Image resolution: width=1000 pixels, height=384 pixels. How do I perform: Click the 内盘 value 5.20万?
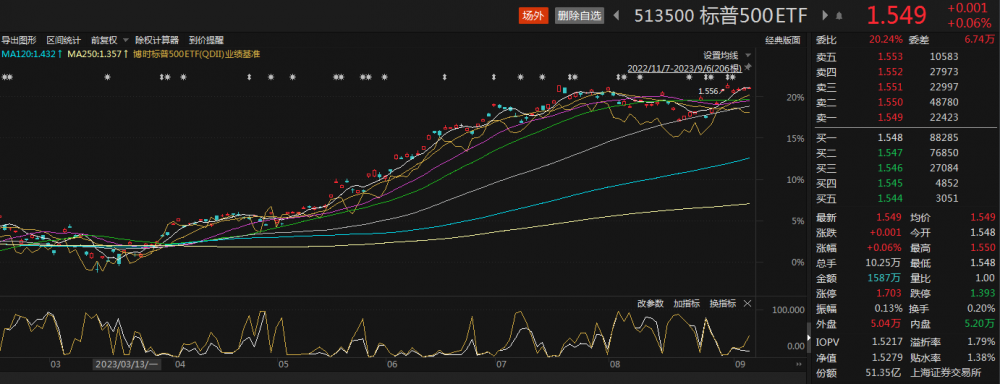click(981, 324)
